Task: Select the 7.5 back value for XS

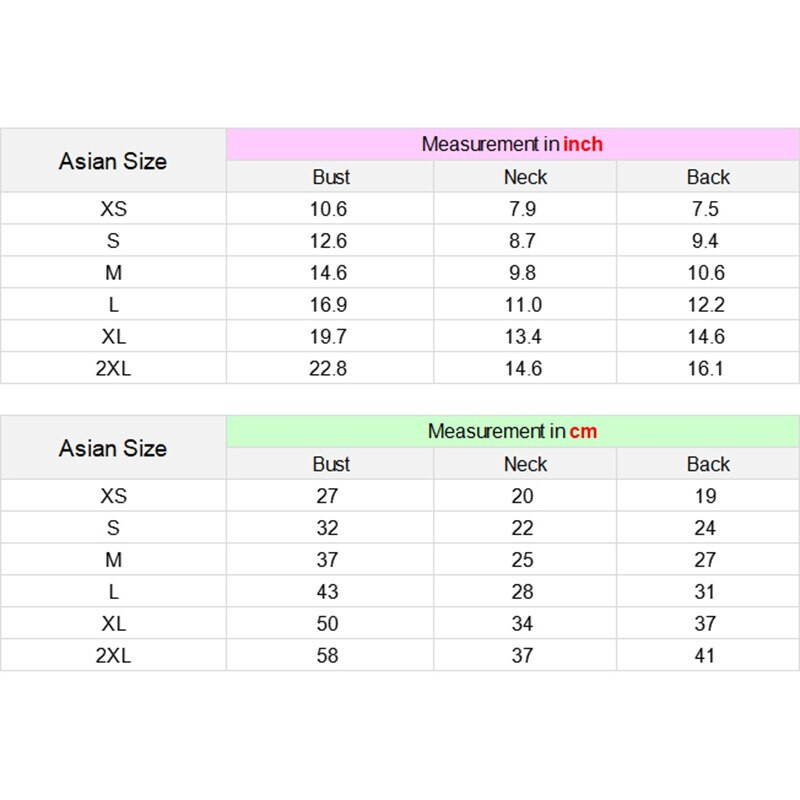Action: (705, 209)
